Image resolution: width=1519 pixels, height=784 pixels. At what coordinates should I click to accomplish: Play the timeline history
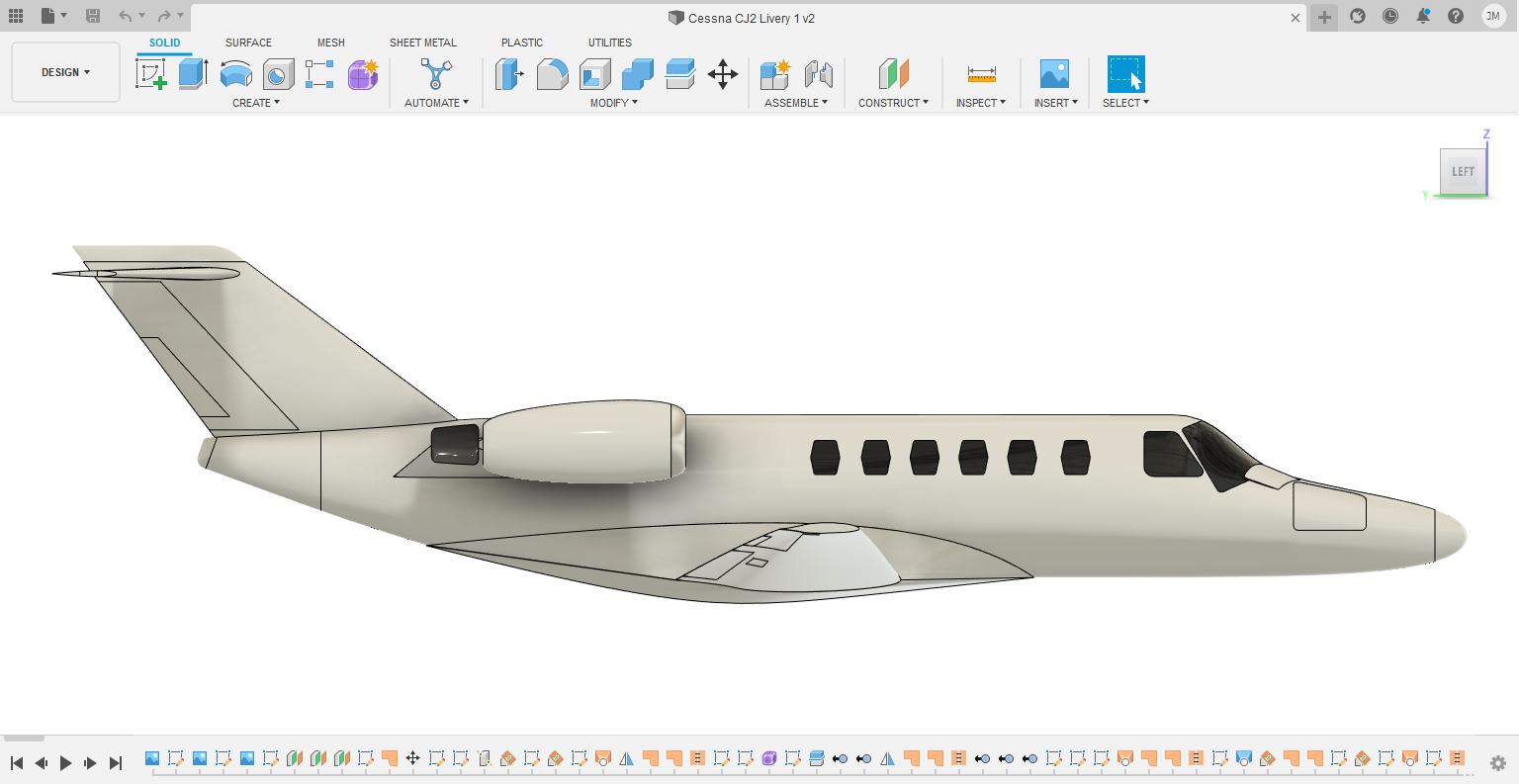66,762
